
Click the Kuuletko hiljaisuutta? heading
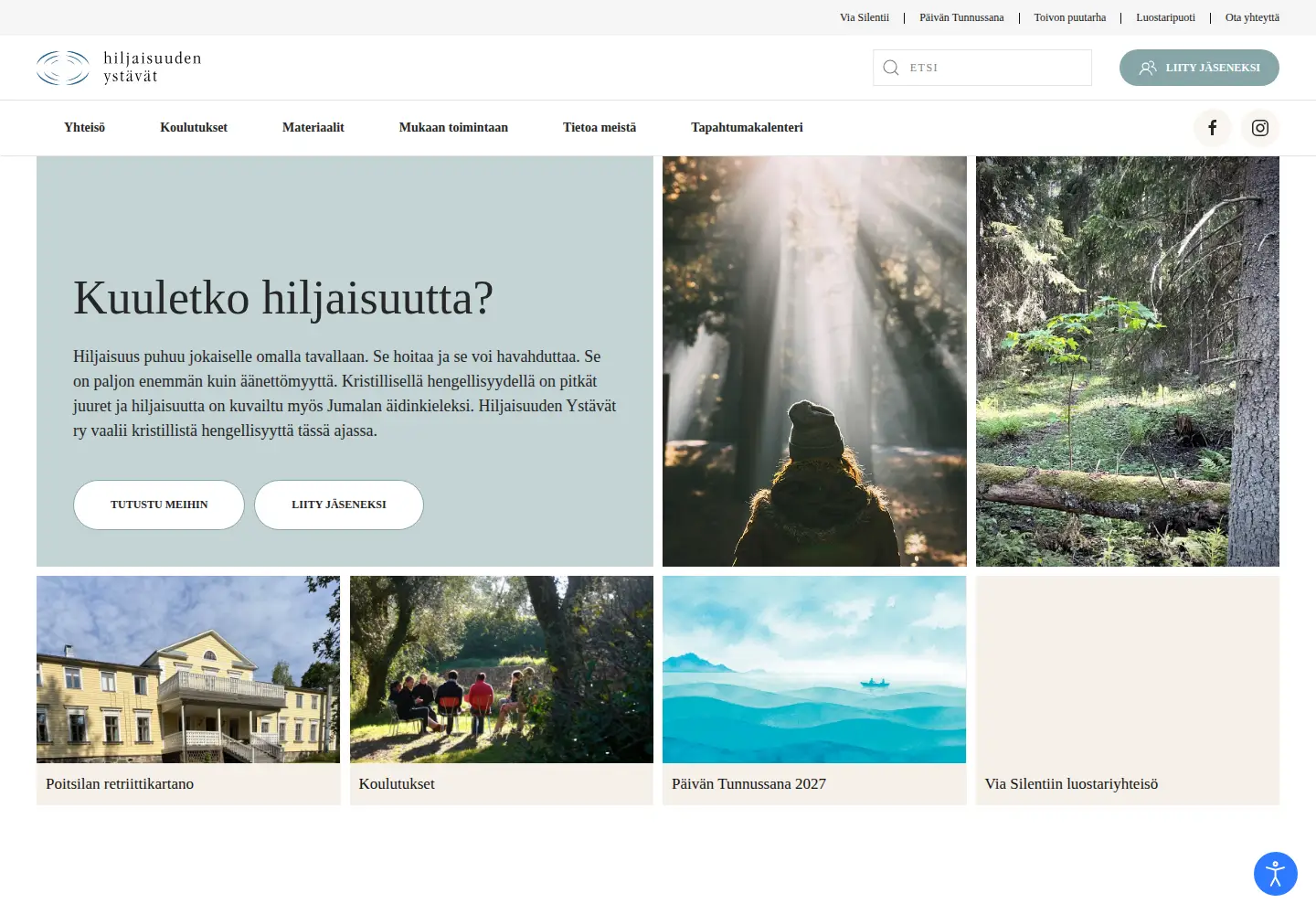[x=283, y=298]
